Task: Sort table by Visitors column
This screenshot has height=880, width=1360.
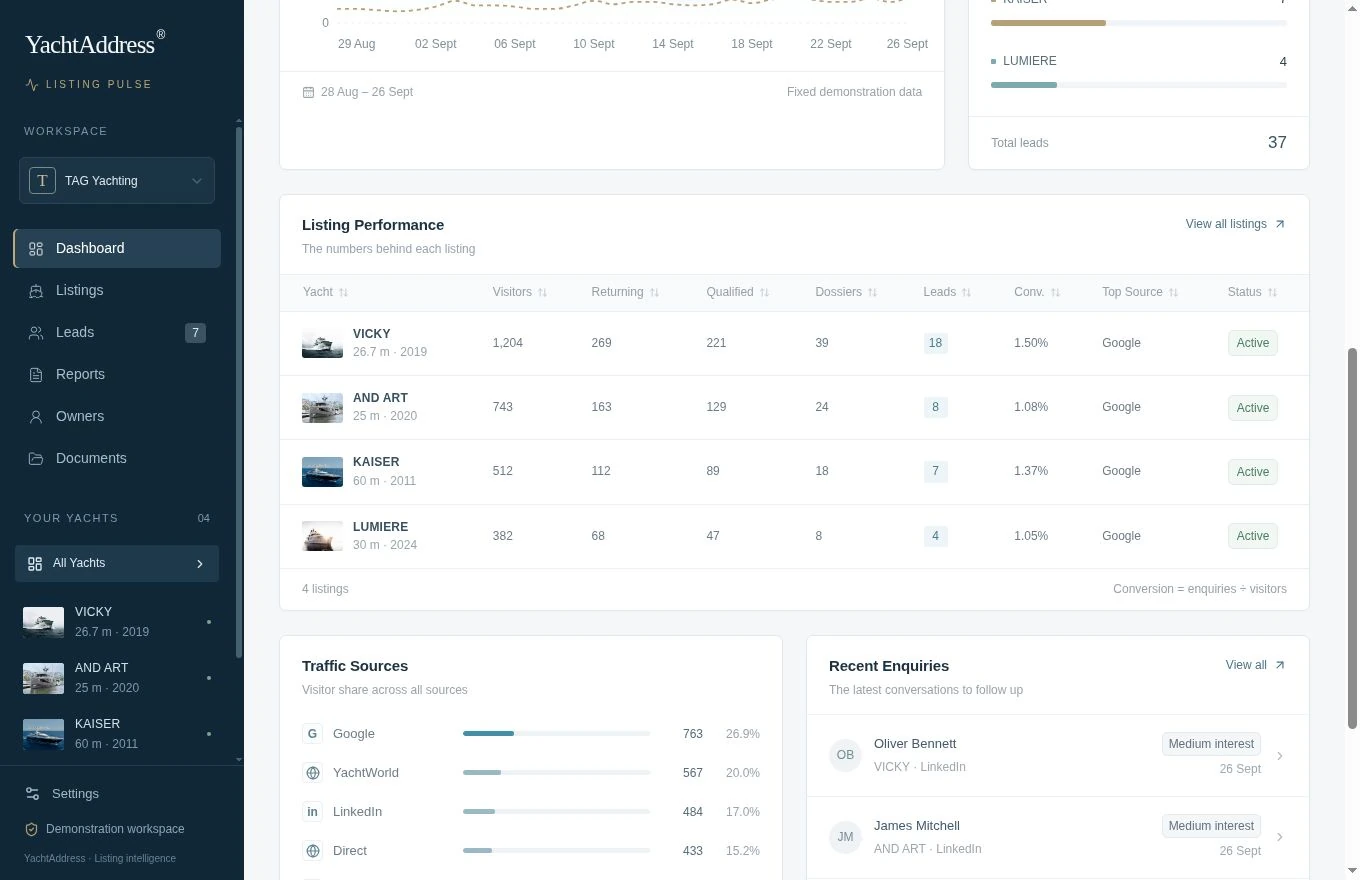Action: [520, 292]
